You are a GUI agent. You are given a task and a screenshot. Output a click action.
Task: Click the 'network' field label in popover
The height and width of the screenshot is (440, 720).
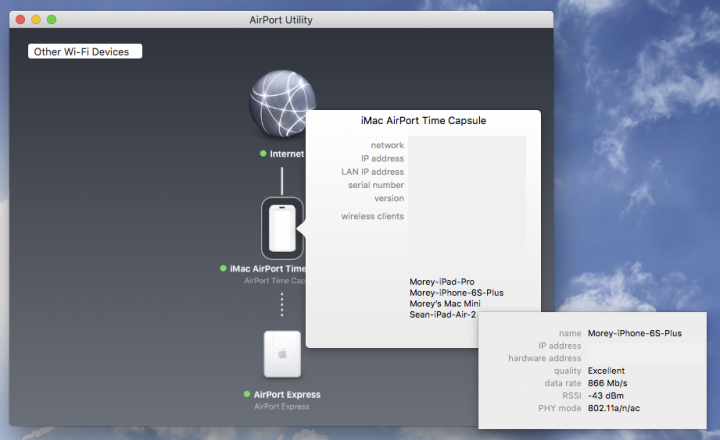[387, 145]
